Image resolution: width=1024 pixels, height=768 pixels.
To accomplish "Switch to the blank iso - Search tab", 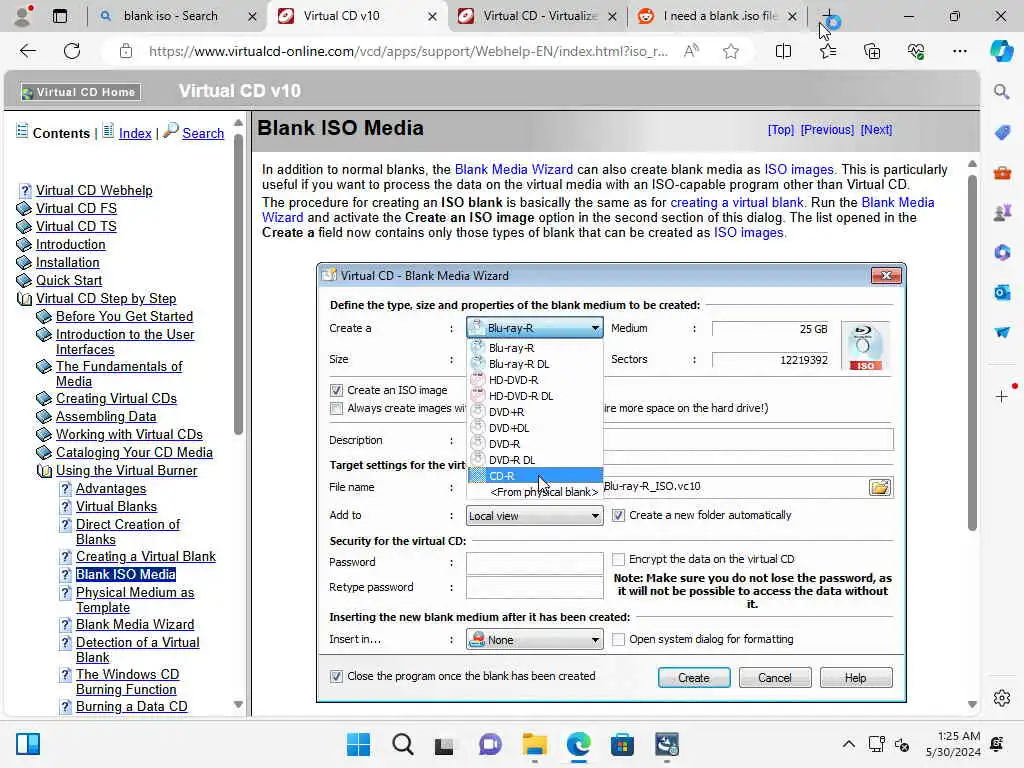I will [x=170, y=16].
